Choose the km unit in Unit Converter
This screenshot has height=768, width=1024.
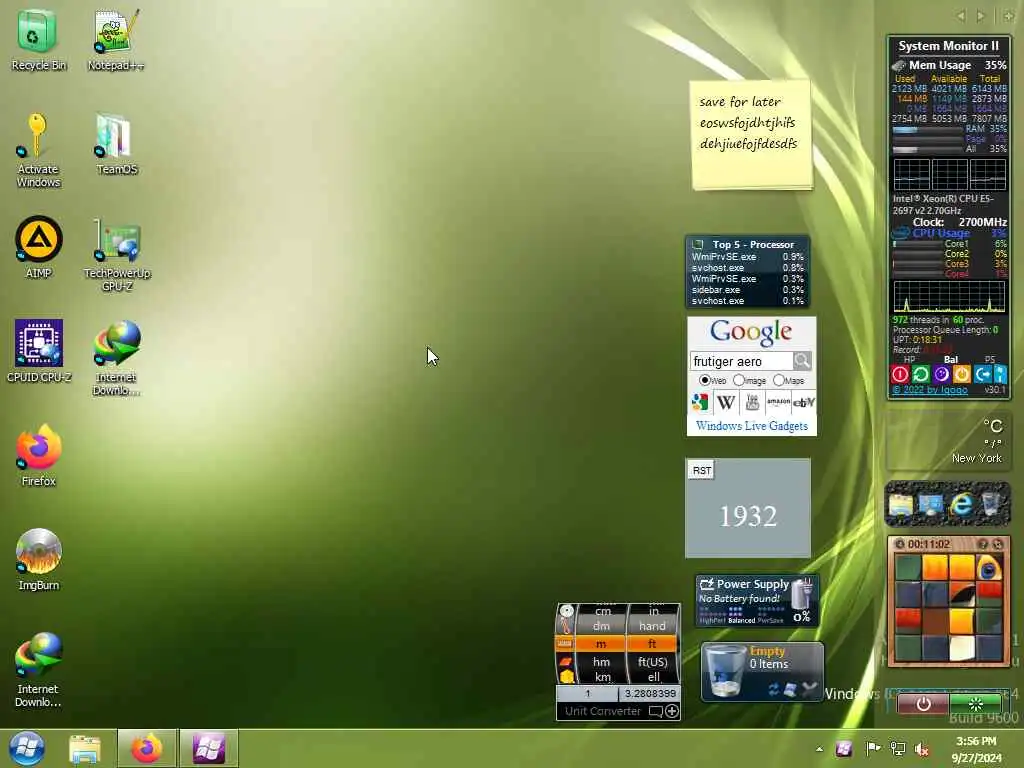(x=602, y=677)
